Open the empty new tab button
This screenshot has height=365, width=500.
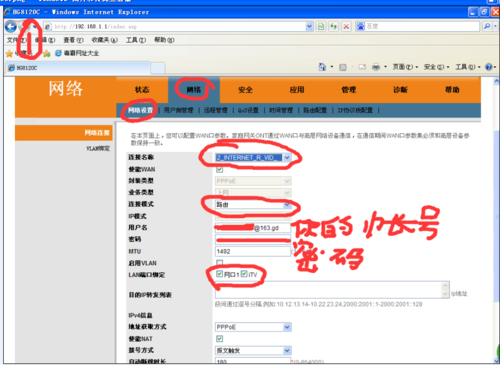158,68
